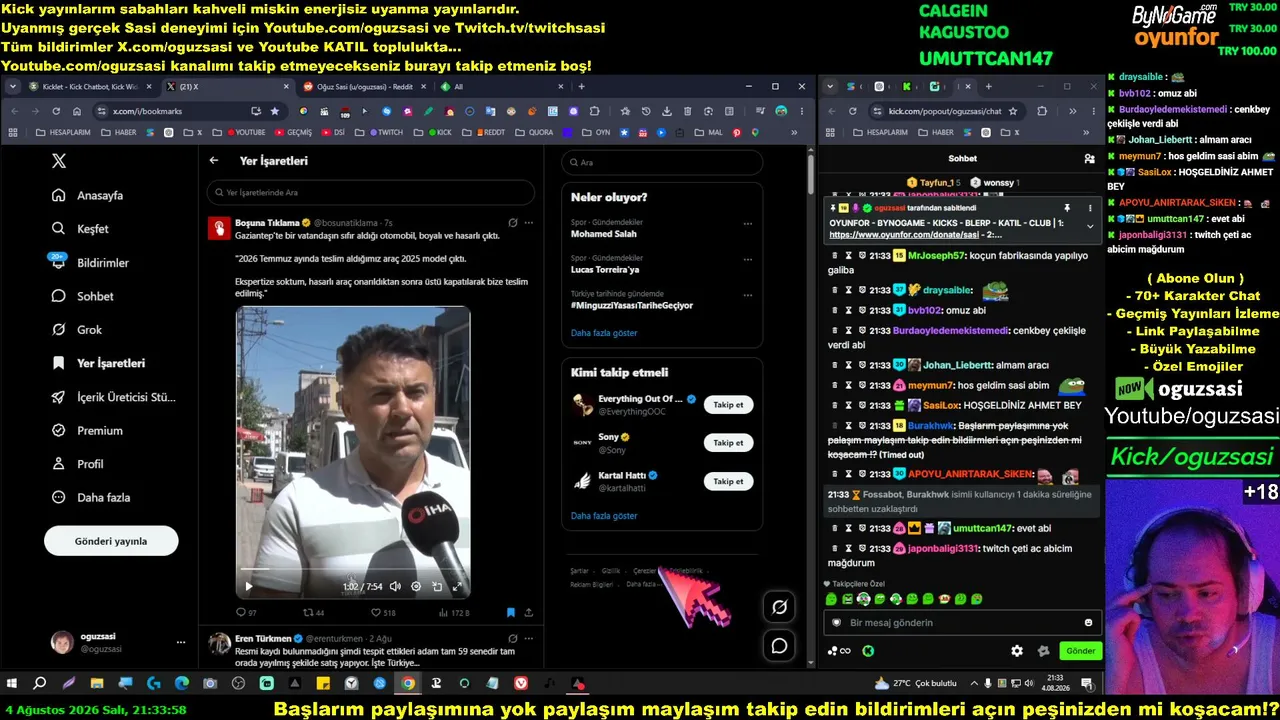The image size is (1280, 720).
Task: Open Yer İşaretleri in X sidebar
Action: coord(99,363)
